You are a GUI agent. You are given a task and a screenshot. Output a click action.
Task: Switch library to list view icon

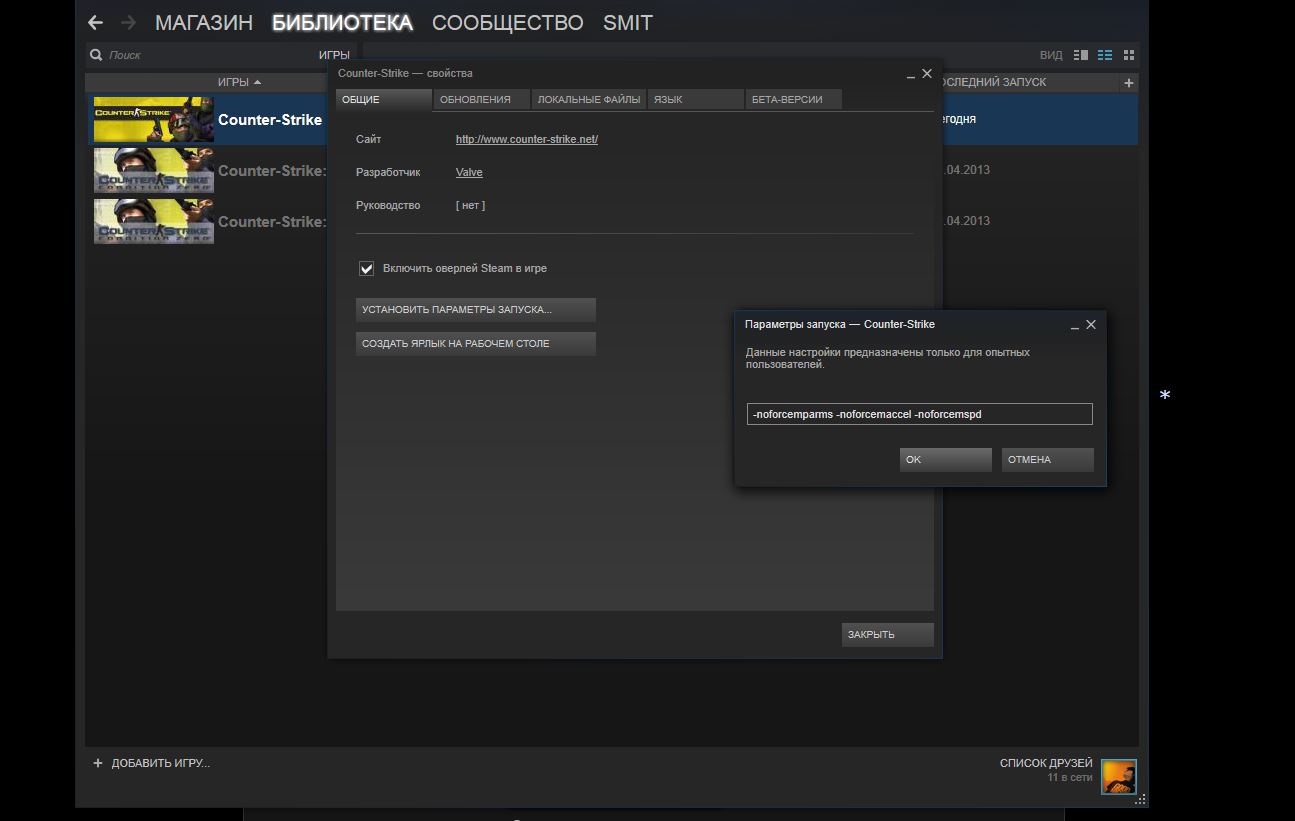1105,55
